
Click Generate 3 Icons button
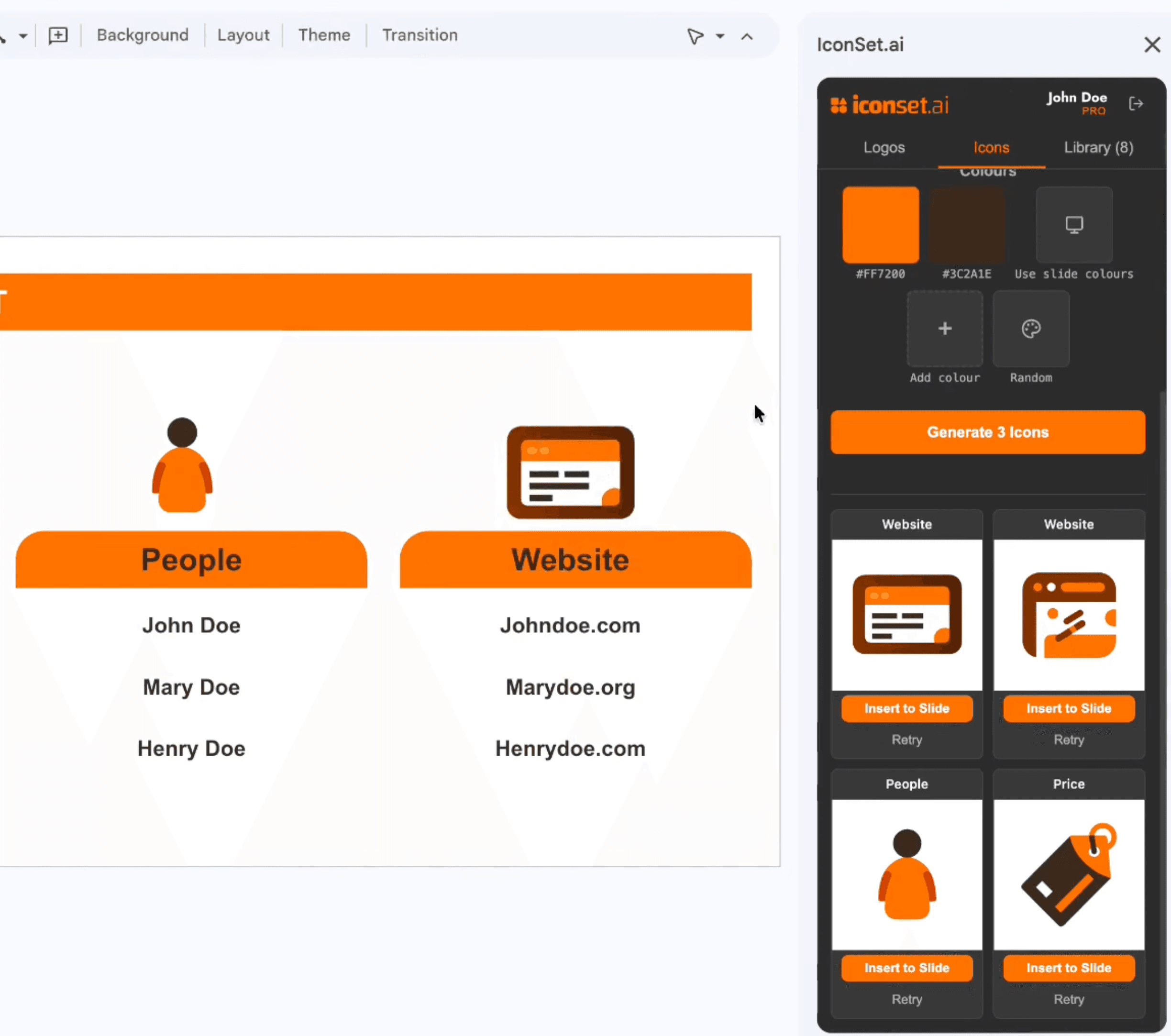(988, 432)
